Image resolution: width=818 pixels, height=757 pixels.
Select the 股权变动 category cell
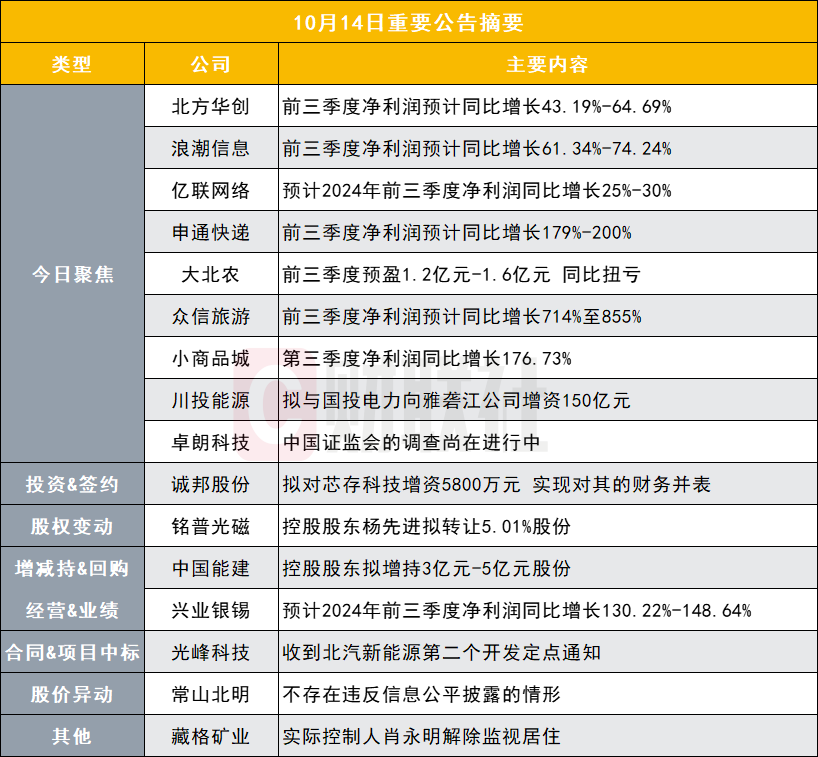tap(72, 526)
